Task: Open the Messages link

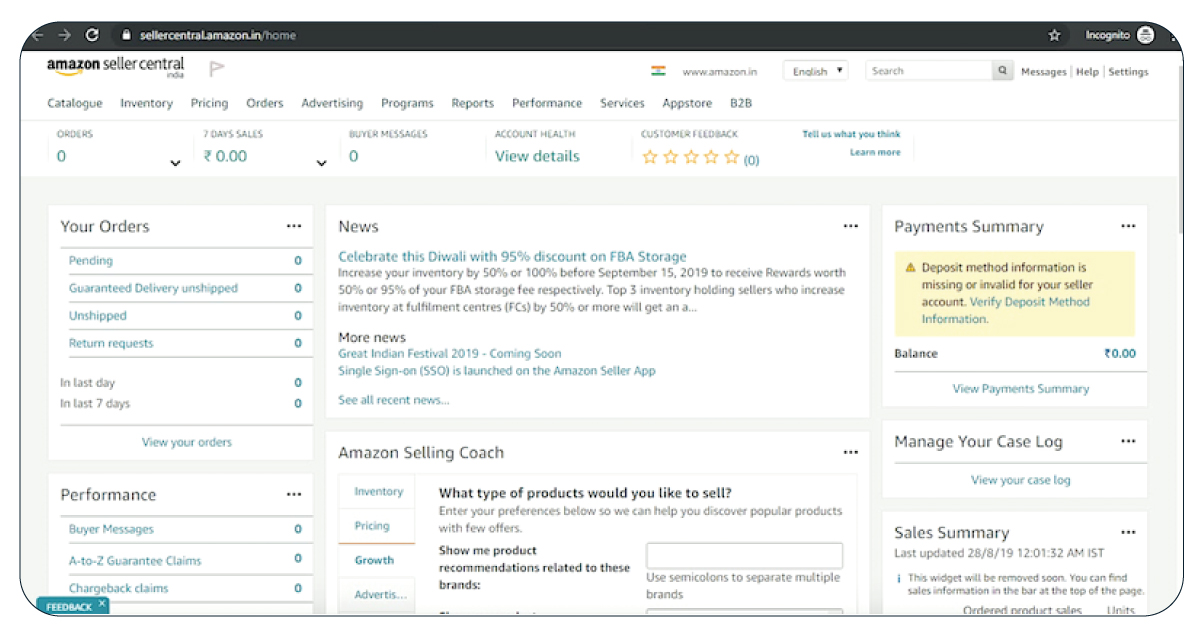Action: pos(1043,72)
